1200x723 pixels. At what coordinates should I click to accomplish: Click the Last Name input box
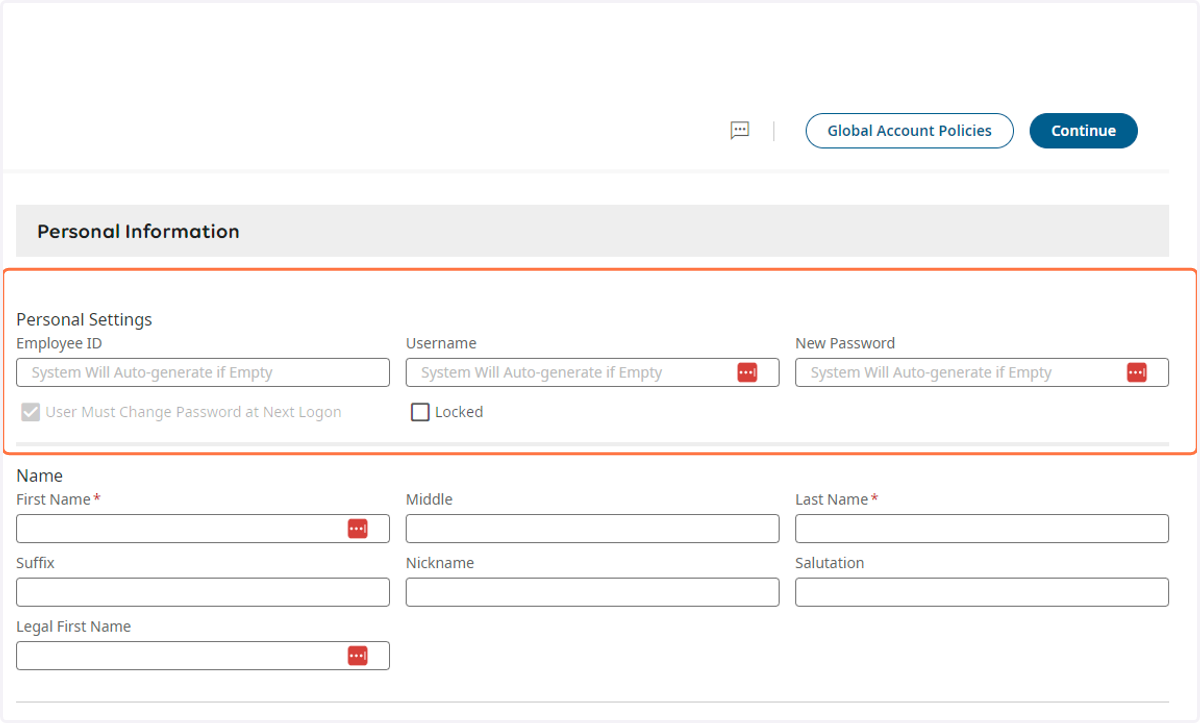pos(982,528)
